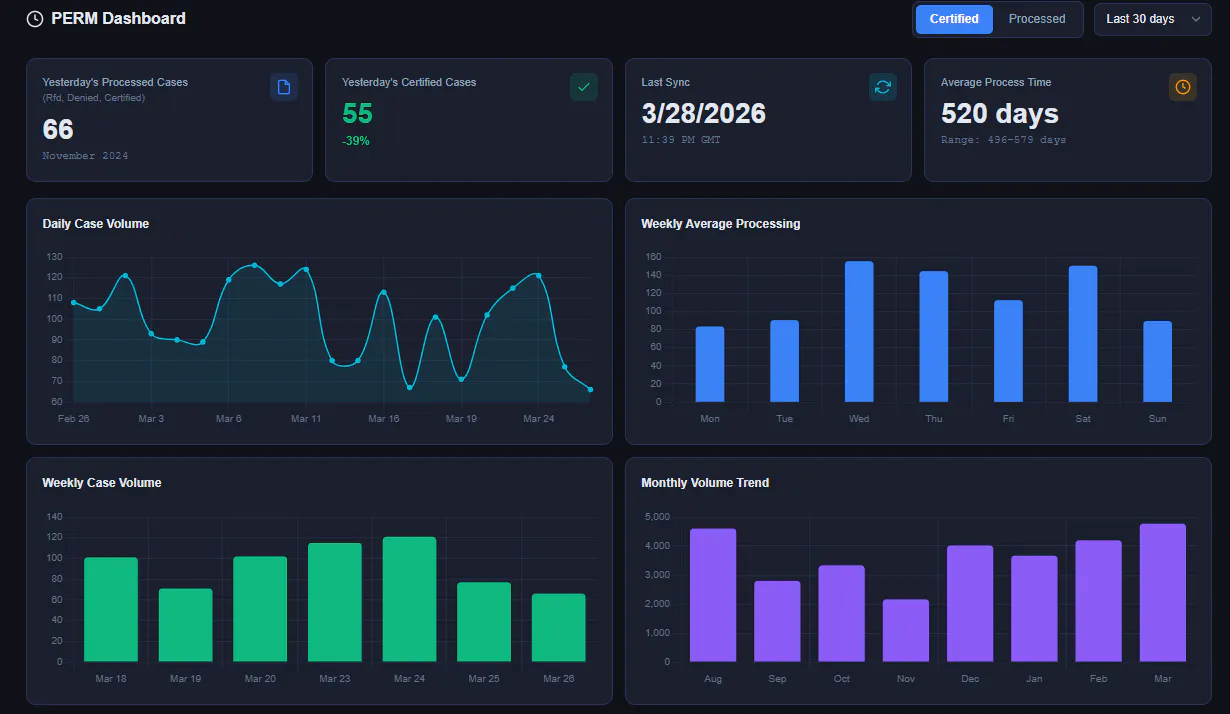Click the 520 days average value
This screenshot has width=1230, height=714.
point(1000,113)
